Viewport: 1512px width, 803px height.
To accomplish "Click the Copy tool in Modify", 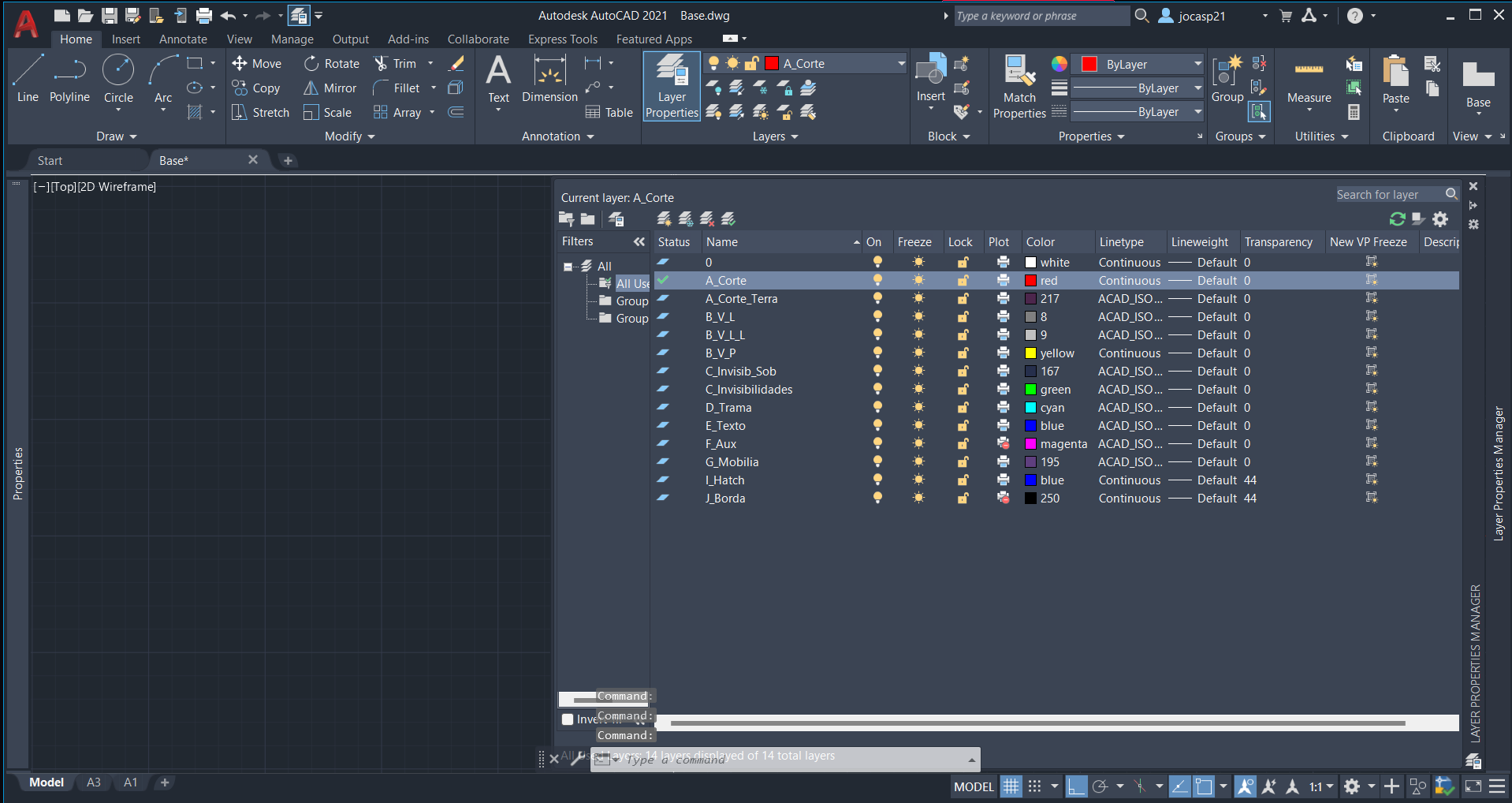I will (x=256, y=88).
